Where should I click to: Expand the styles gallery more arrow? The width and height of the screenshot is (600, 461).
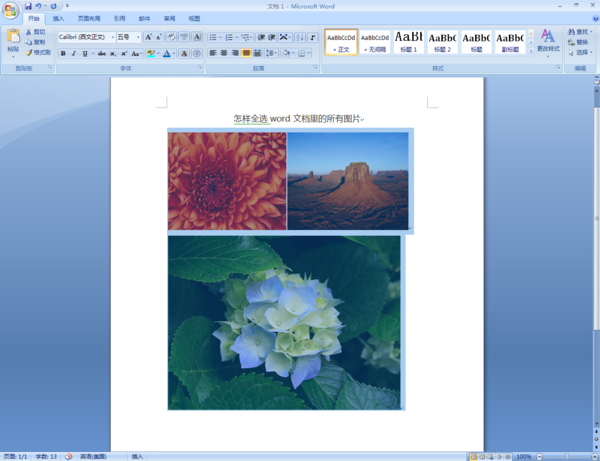point(531,51)
